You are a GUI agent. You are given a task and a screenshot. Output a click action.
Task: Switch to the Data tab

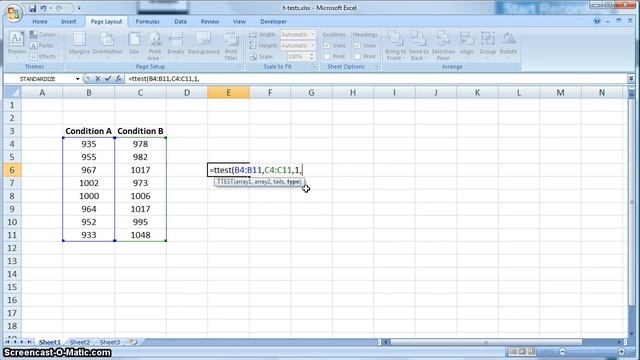pos(180,22)
